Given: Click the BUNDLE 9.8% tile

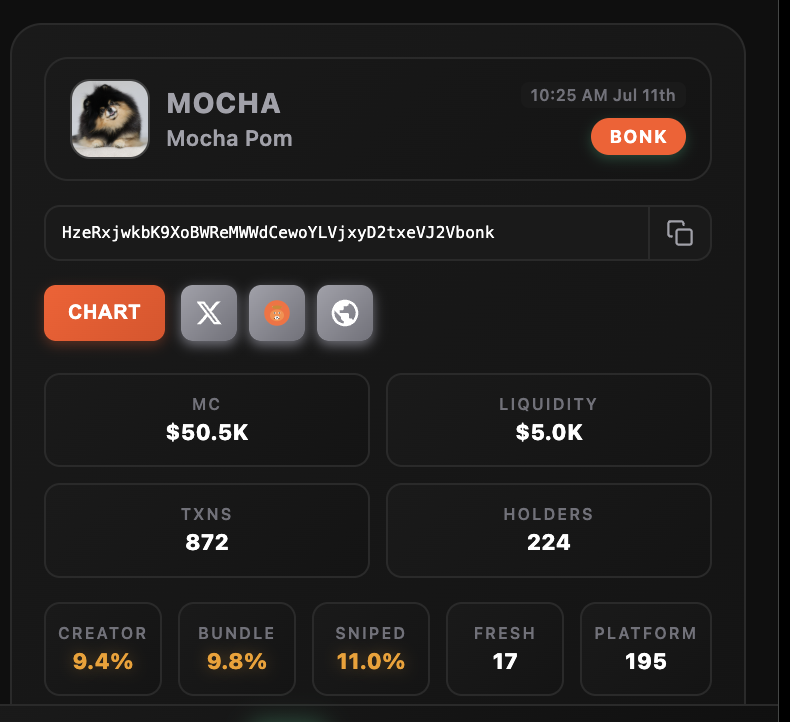Looking at the screenshot, I should click(x=237, y=649).
